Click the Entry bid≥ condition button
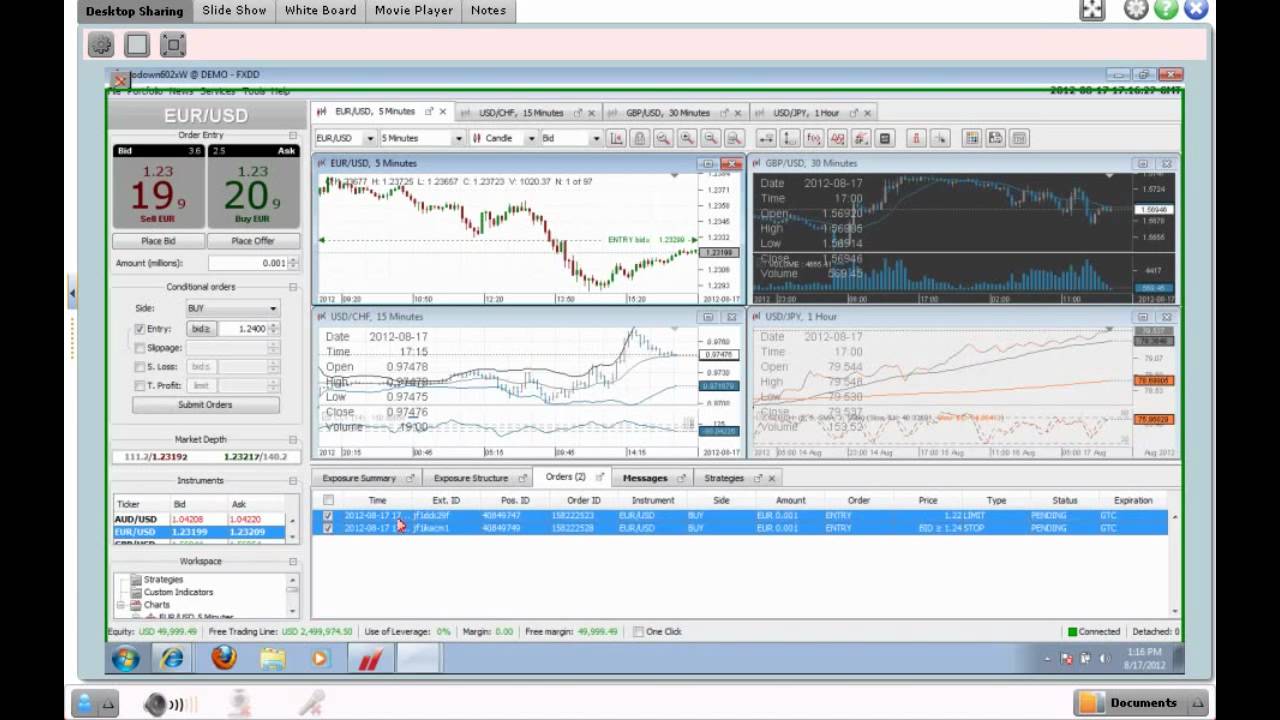The image size is (1280, 720). 201,329
